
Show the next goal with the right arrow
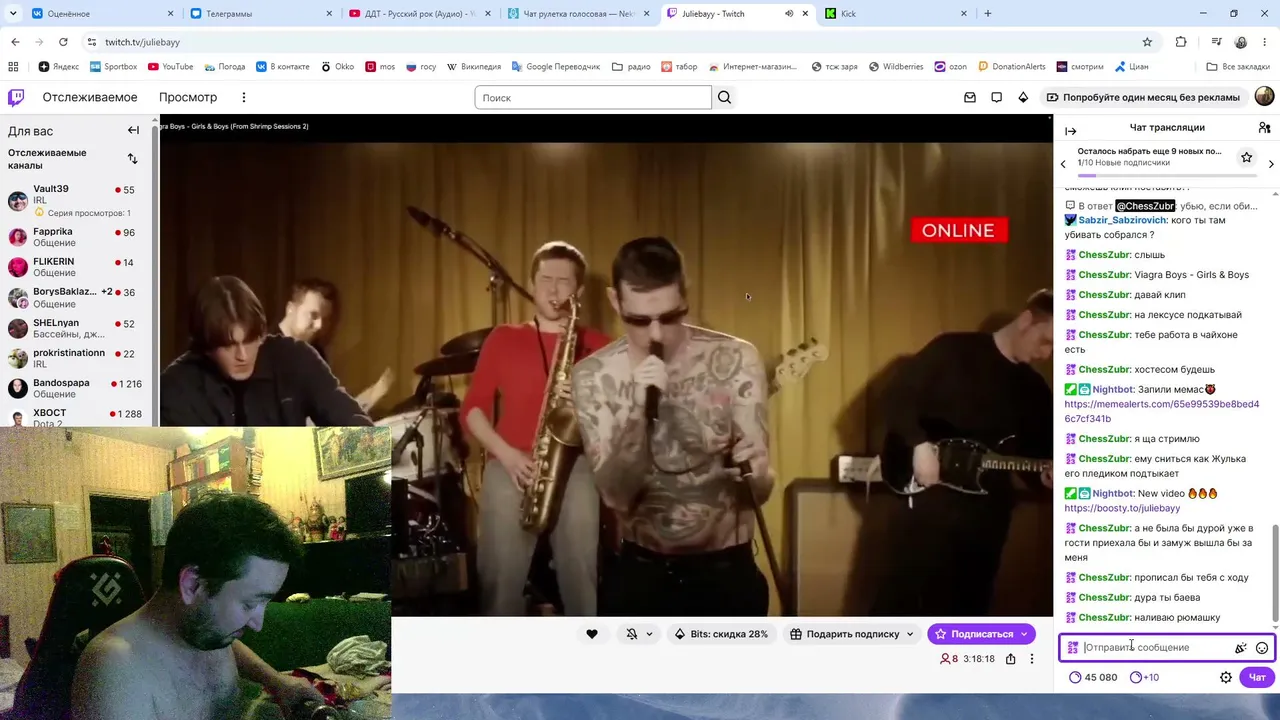click(1271, 164)
